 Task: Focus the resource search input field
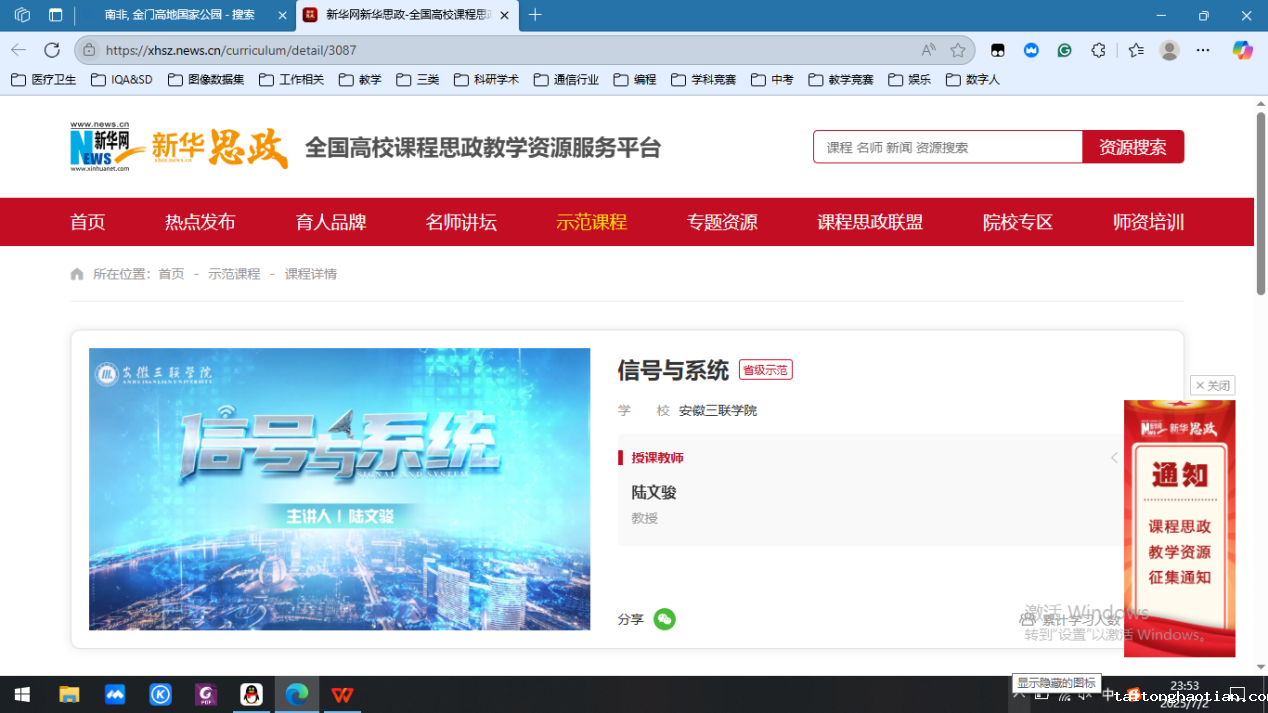[x=947, y=147]
